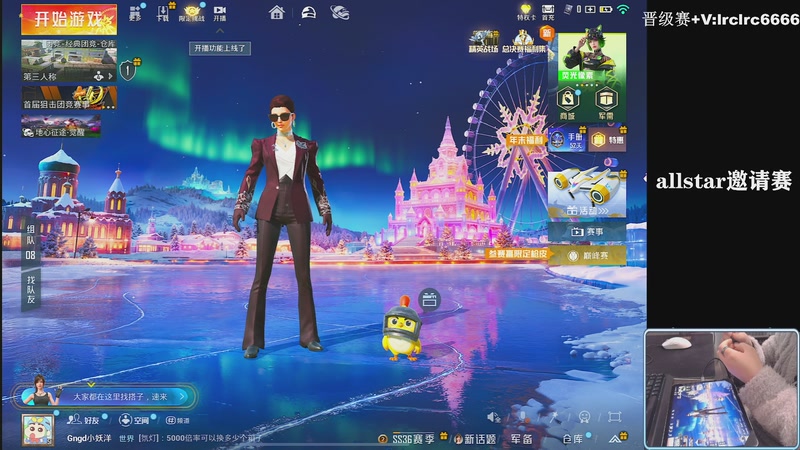The image size is (800, 450).
Task: Open the 好友 friends icon
Action: pos(84,420)
